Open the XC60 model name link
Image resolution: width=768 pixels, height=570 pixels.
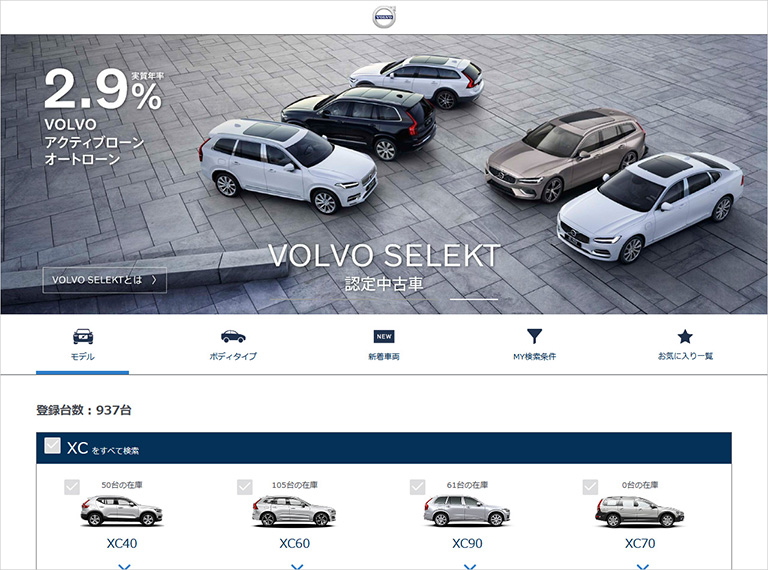(x=294, y=543)
